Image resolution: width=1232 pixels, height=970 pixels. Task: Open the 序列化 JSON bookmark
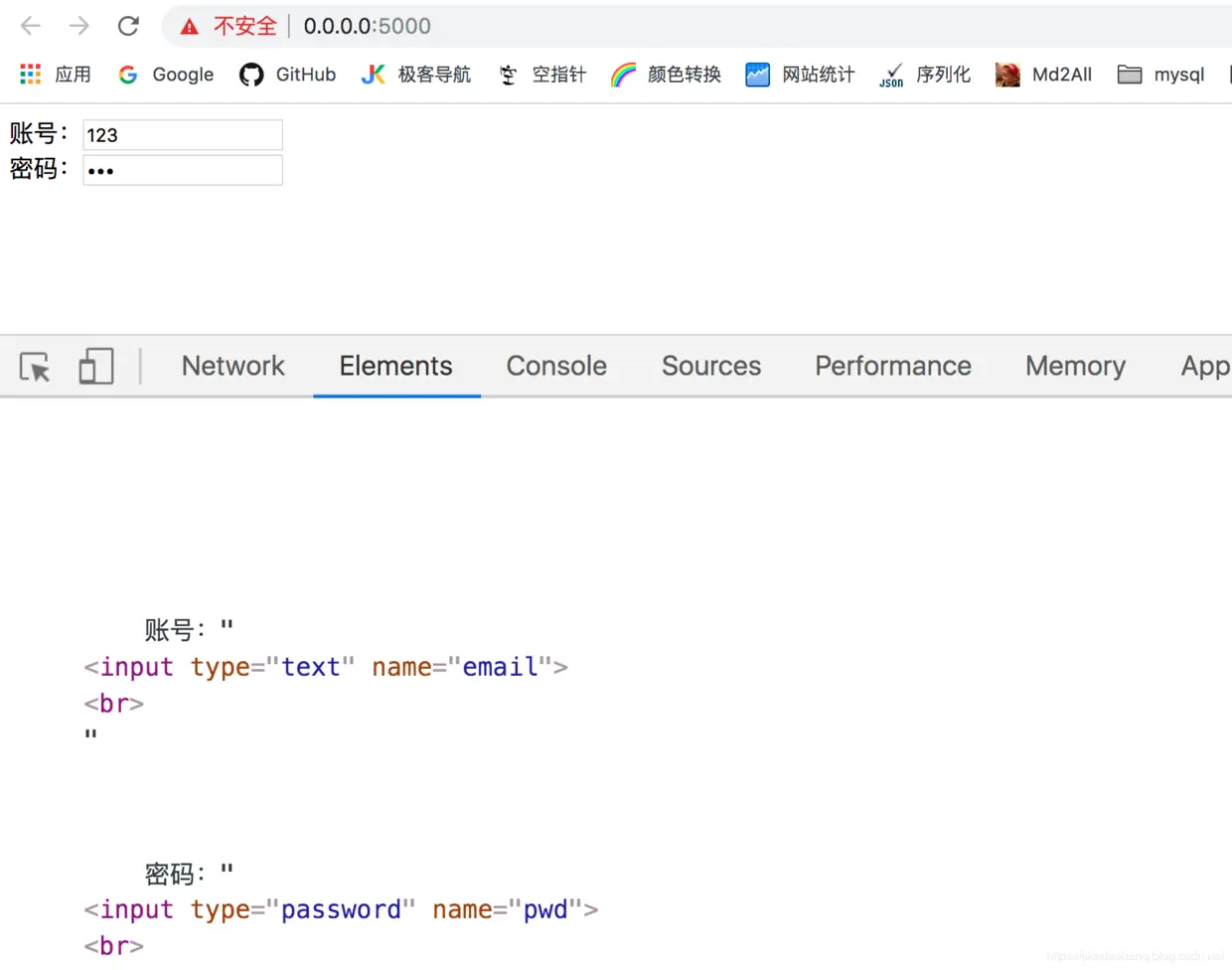925,75
